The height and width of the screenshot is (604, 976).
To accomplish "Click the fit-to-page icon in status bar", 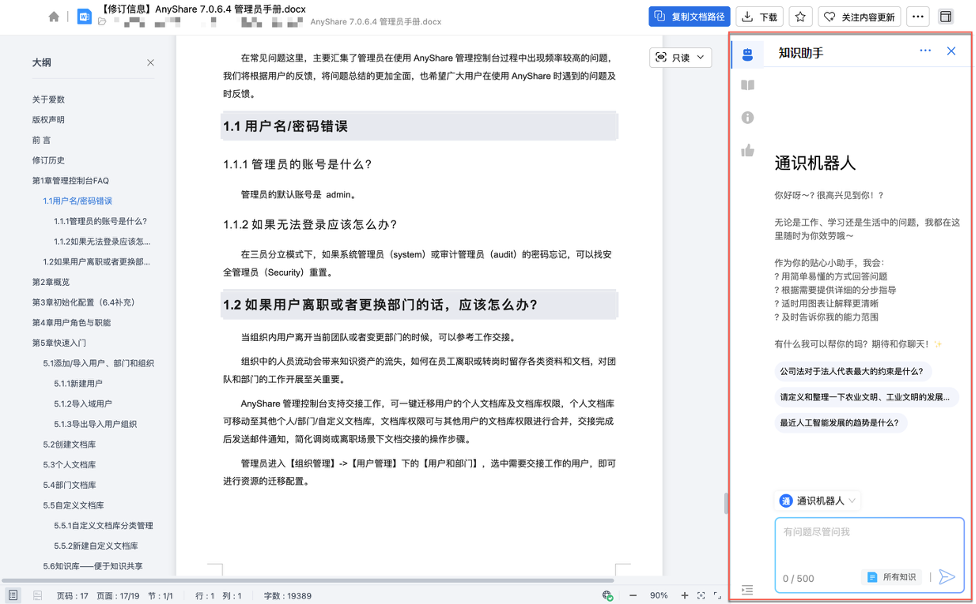I will click(701, 595).
